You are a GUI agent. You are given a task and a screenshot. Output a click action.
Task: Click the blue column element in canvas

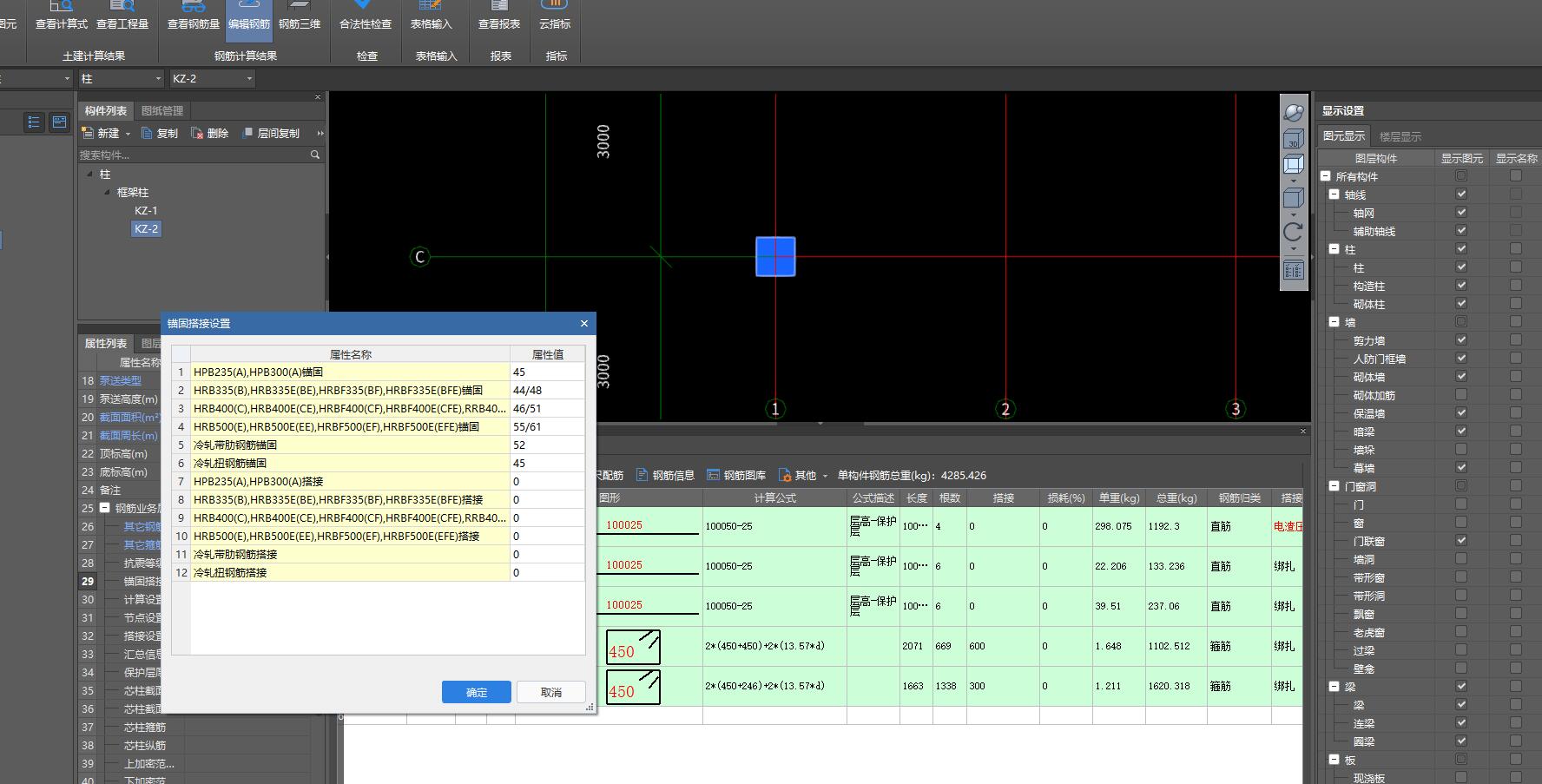pyautogui.click(x=775, y=256)
